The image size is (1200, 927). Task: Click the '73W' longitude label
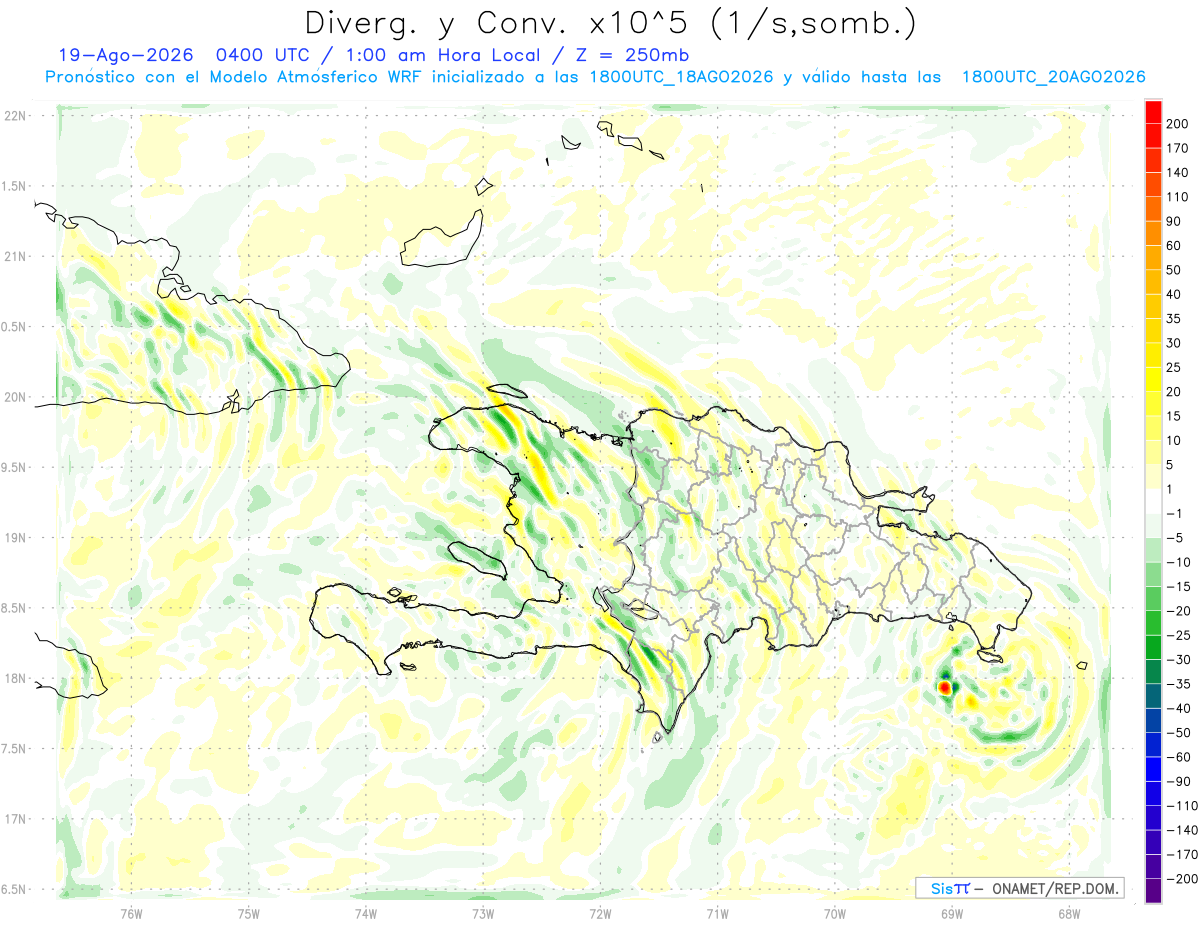click(483, 913)
